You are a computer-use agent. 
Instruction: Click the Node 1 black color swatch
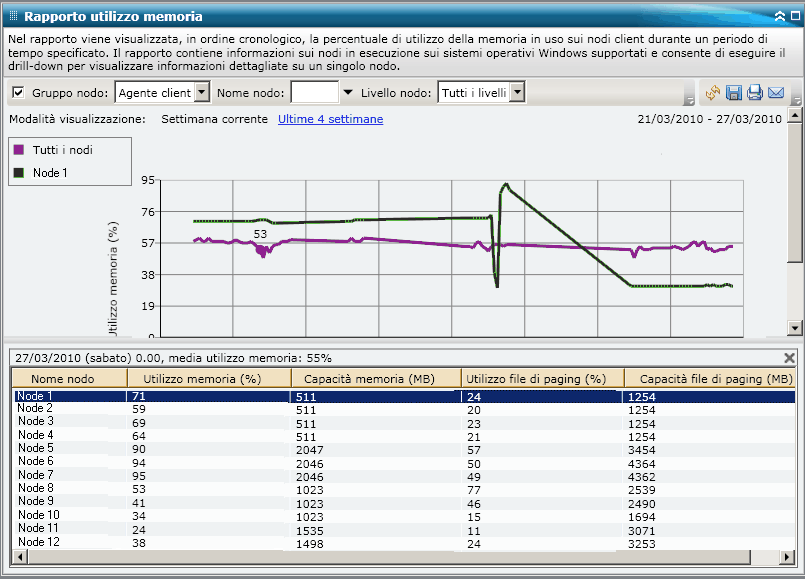tap(17, 172)
